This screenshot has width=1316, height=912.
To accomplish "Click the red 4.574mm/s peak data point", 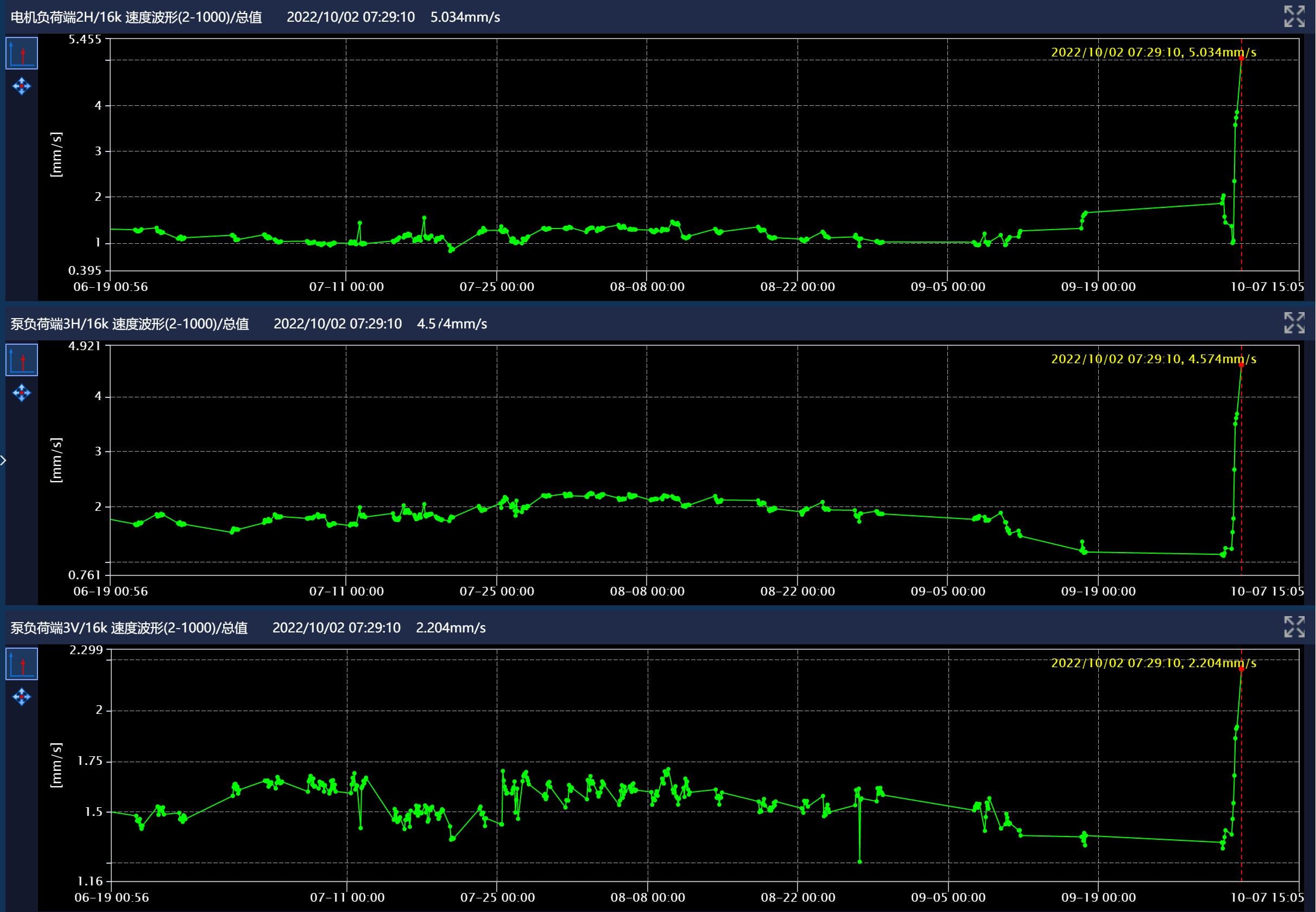I will point(1241,365).
